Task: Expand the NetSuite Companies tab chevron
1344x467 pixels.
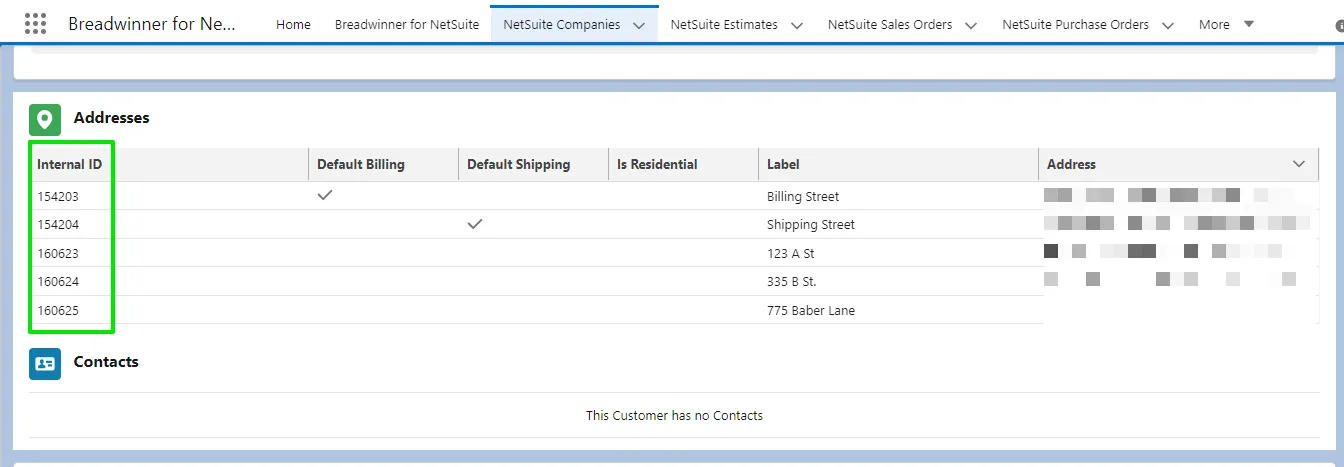Action: pyautogui.click(x=639, y=25)
